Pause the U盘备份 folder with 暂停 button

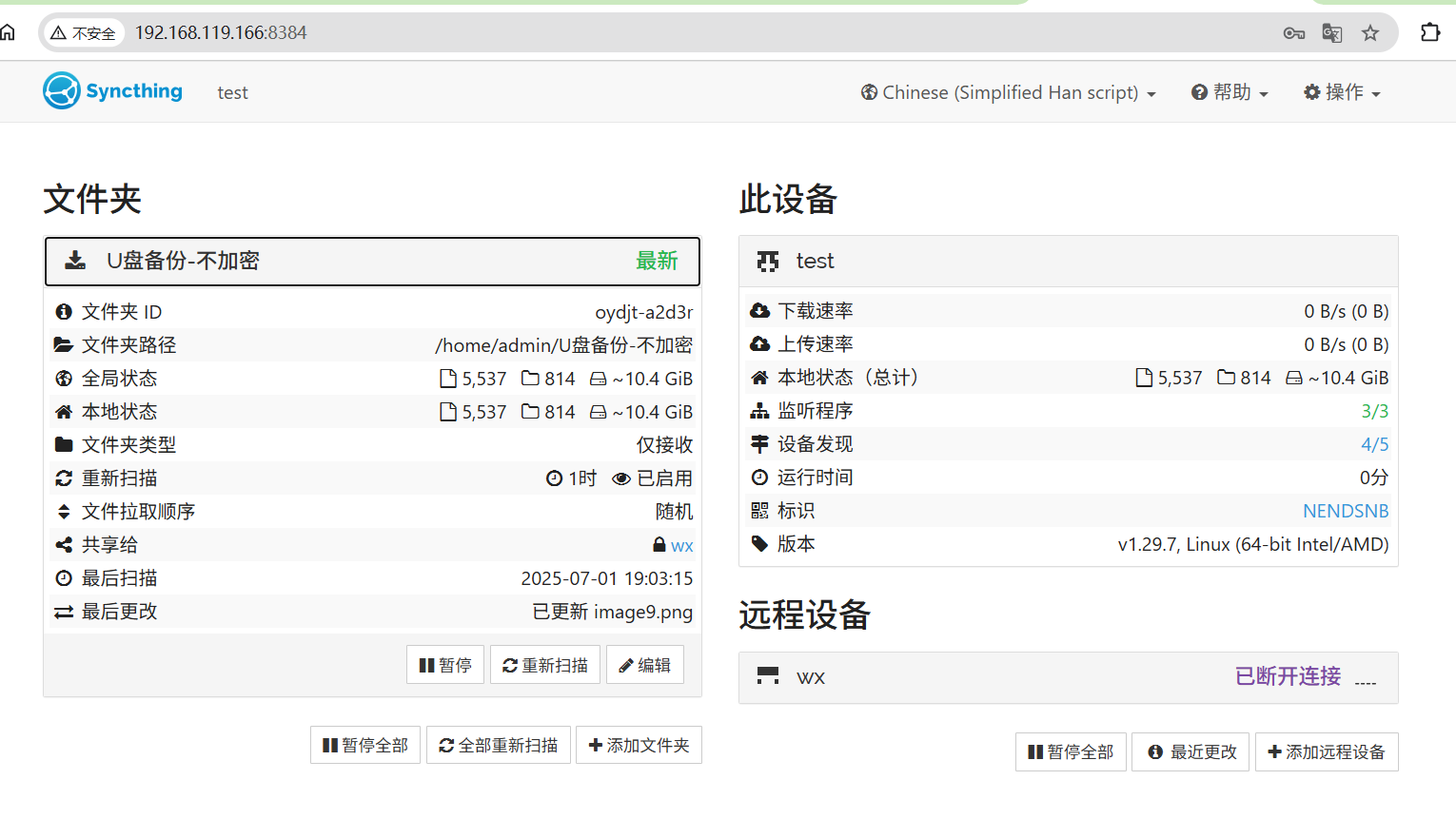(445, 665)
